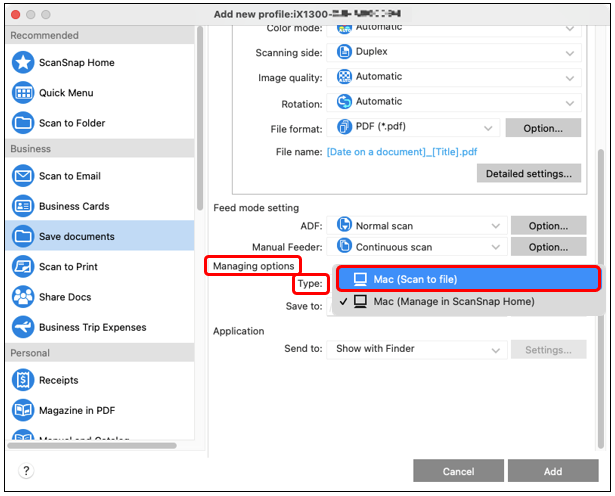Select the ScanSnap Home star icon
The height and width of the screenshot is (496, 615).
23,62
